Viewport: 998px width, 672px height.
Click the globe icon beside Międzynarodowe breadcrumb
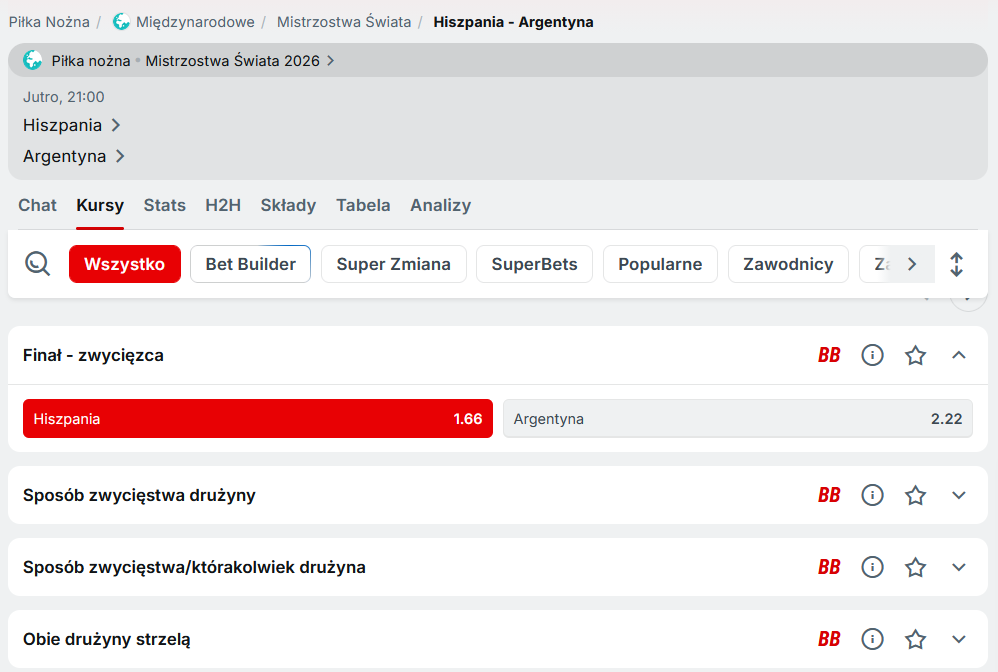click(x=121, y=22)
